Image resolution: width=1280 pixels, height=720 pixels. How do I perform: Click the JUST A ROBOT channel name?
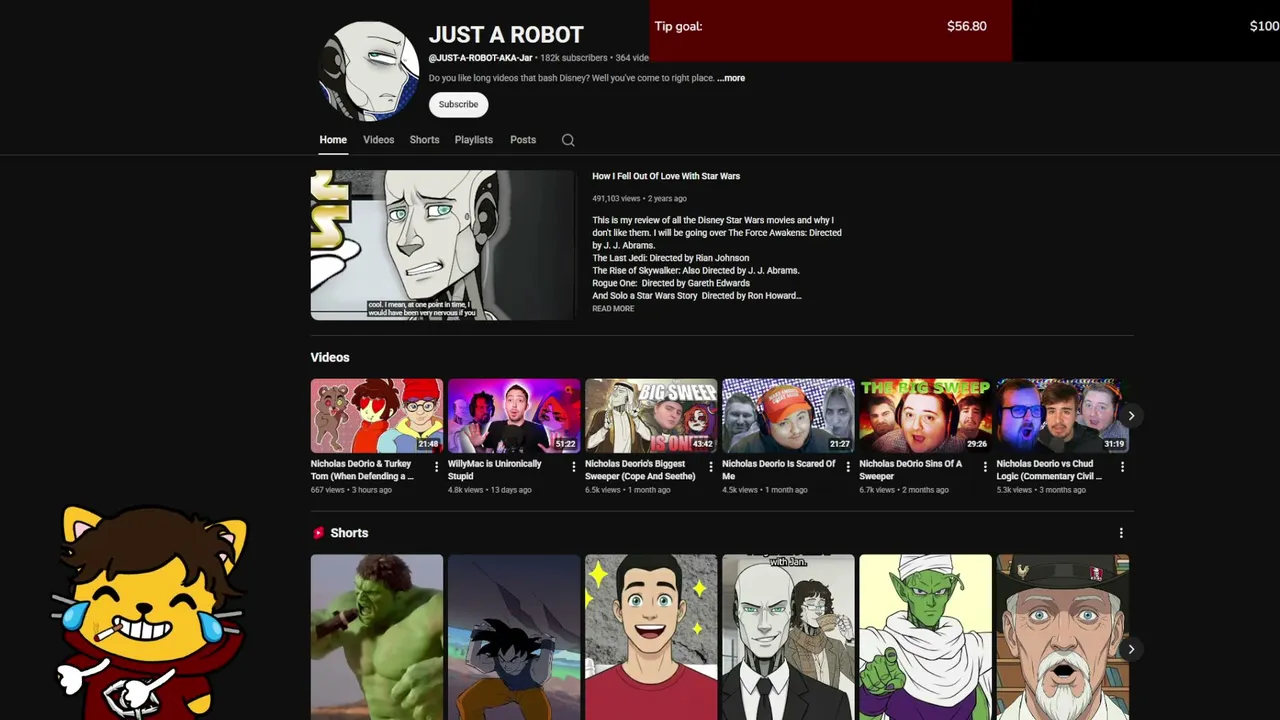tap(506, 35)
